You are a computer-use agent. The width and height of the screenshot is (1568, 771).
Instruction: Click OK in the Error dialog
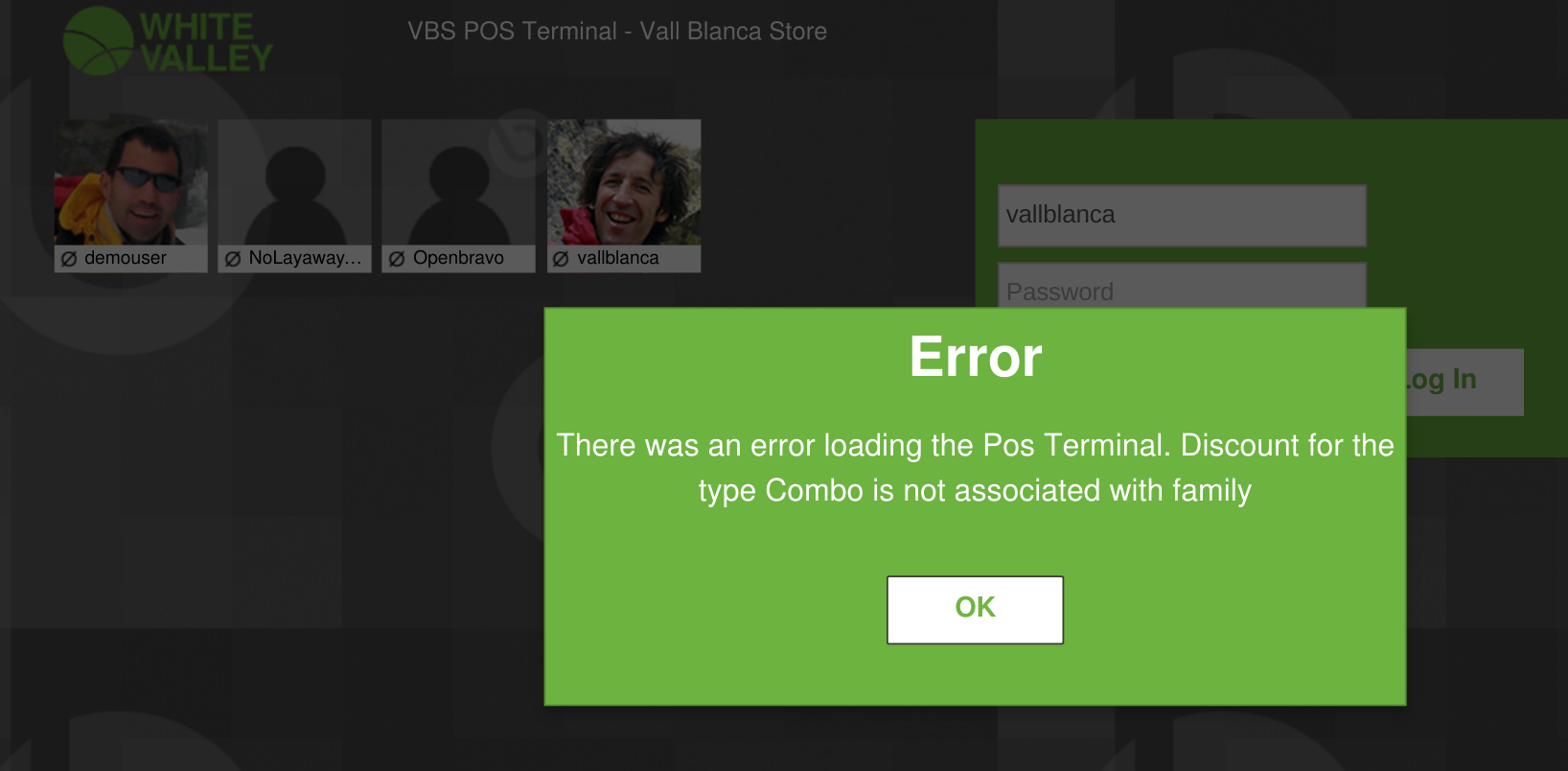pos(975,610)
